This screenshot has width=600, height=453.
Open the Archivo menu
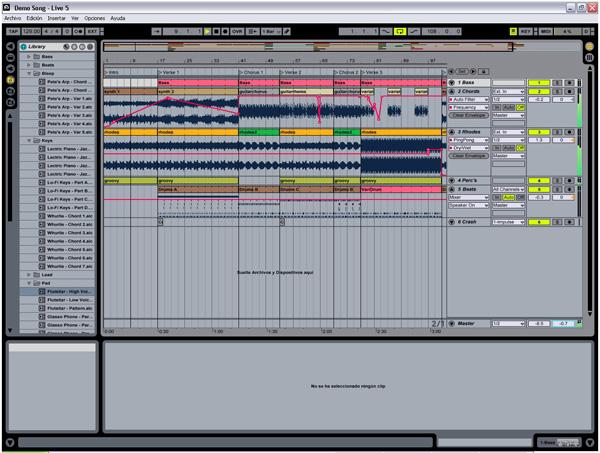(13, 18)
